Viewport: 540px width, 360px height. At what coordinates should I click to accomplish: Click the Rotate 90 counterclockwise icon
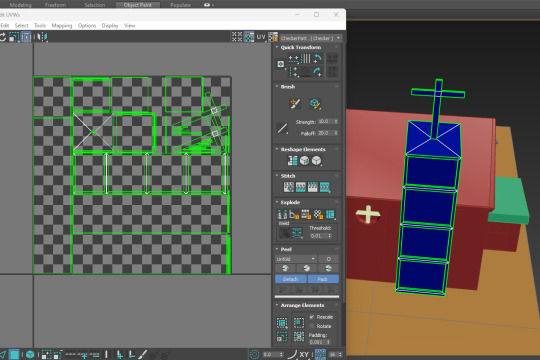[318, 59]
